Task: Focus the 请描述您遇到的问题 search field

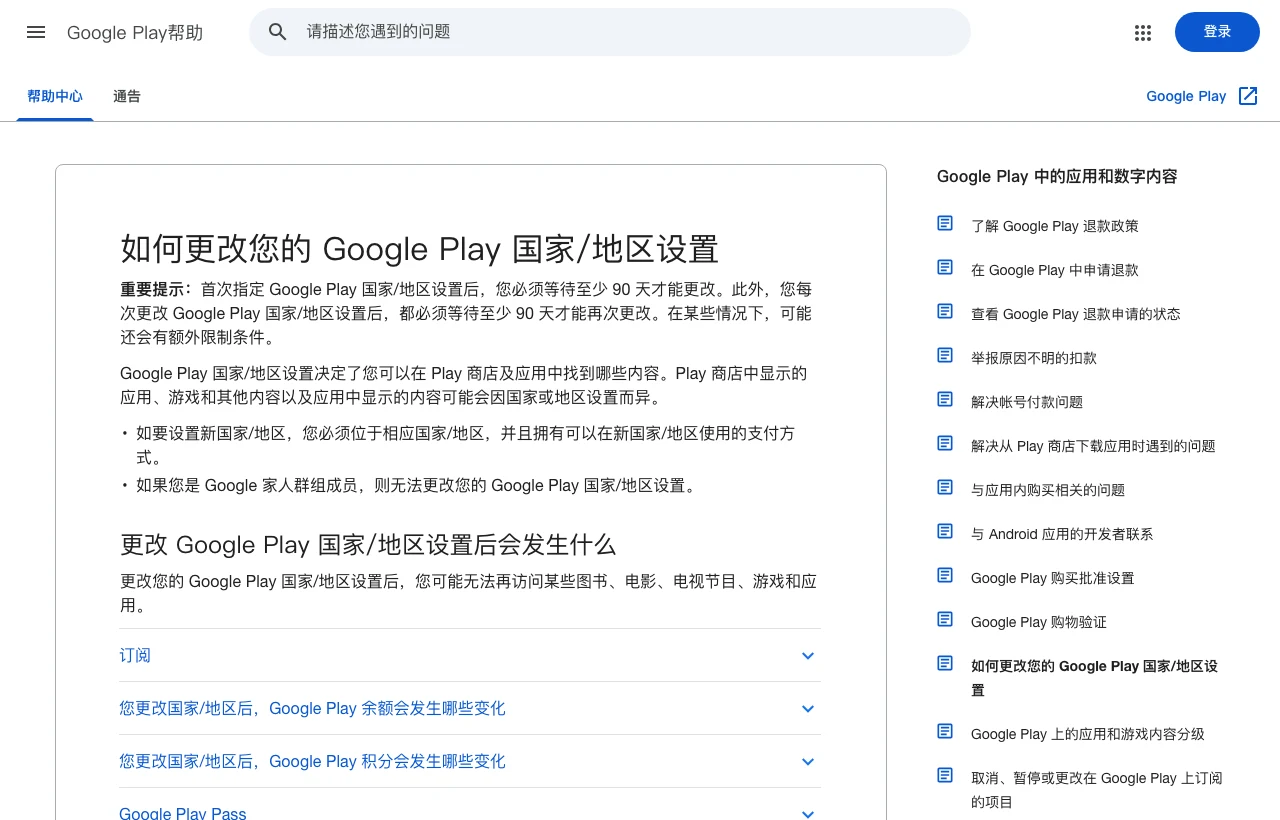Action: [x=610, y=32]
